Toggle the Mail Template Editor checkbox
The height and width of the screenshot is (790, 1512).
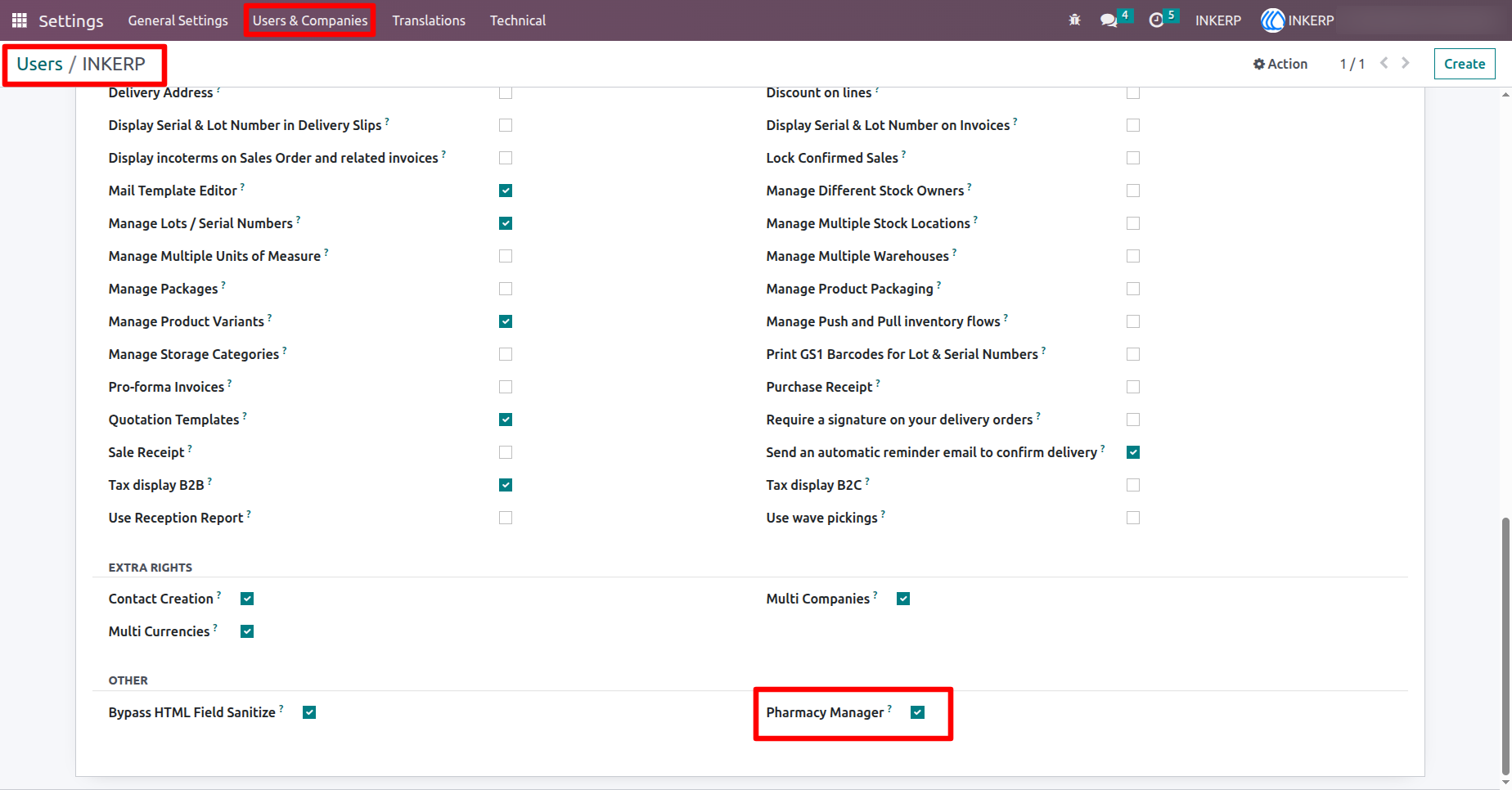[506, 191]
